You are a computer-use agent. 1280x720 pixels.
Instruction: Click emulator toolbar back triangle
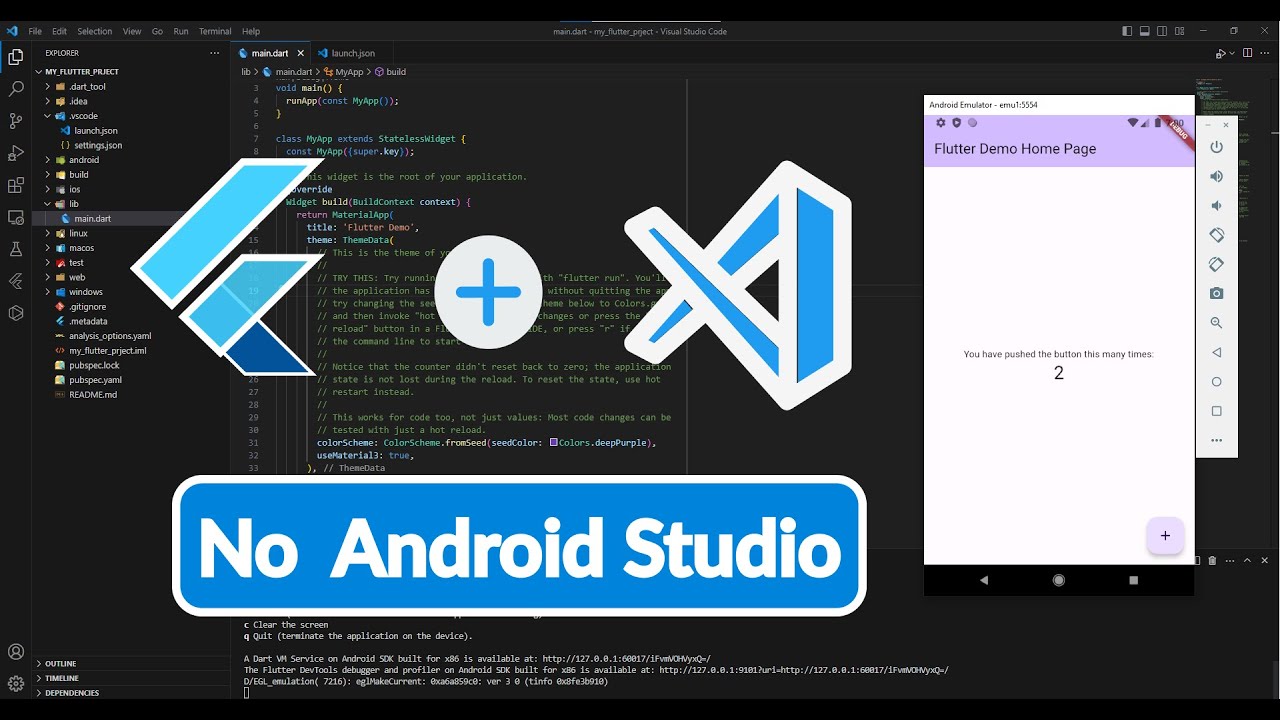1217,352
